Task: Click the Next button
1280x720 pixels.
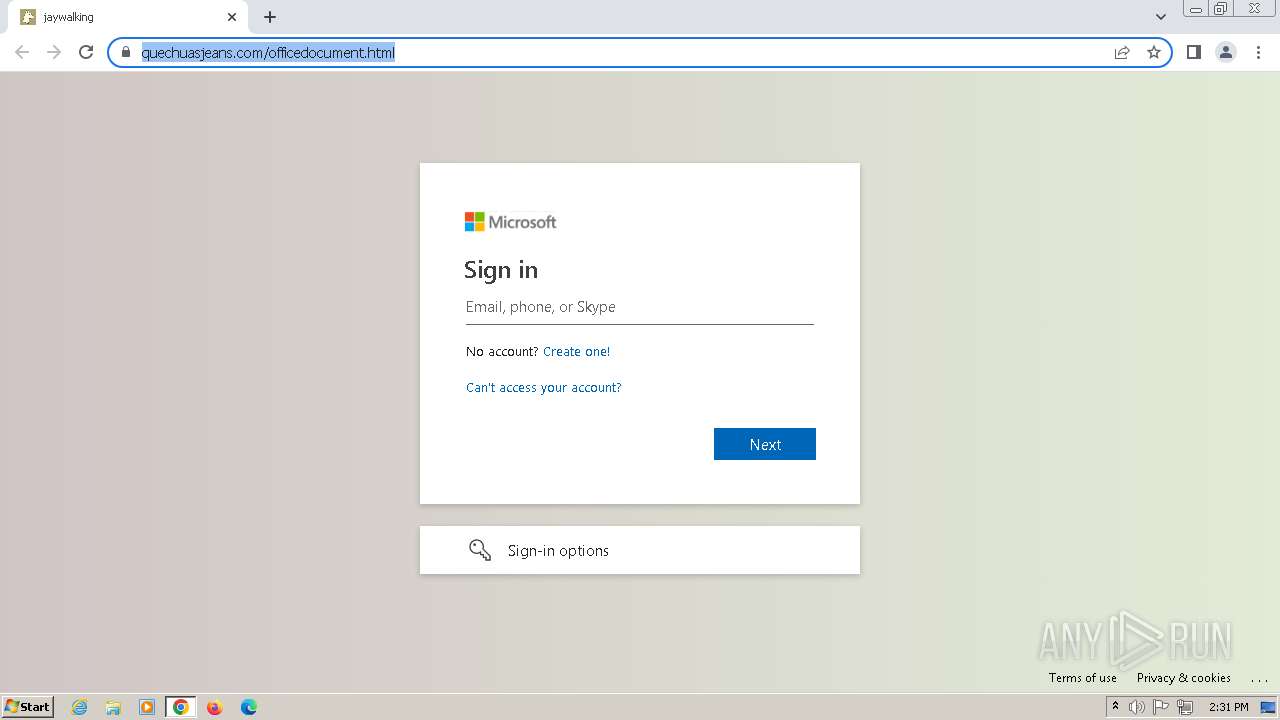Action: click(x=765, y=444)
